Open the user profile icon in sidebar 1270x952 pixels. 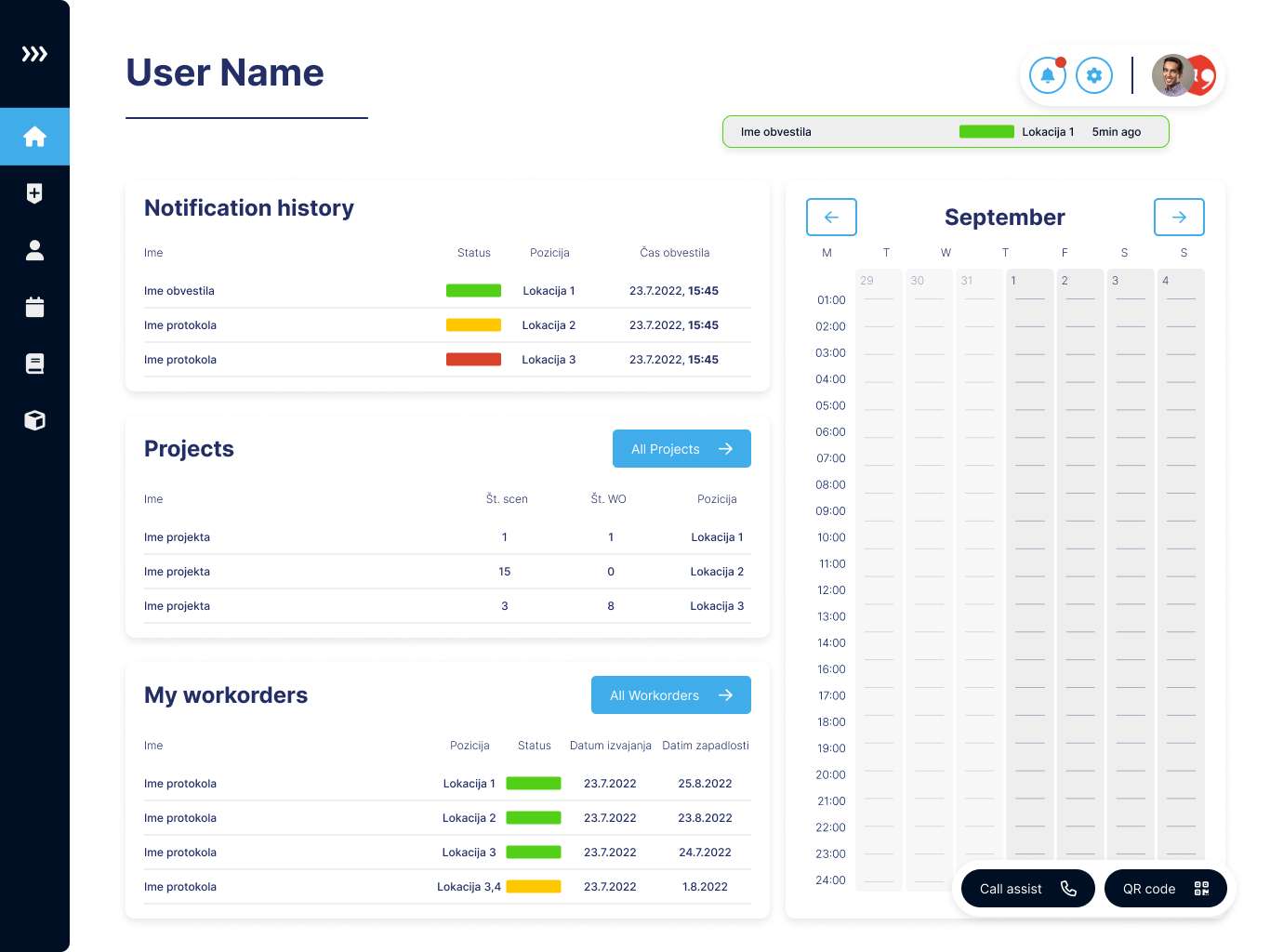click(x=34, y=250)
